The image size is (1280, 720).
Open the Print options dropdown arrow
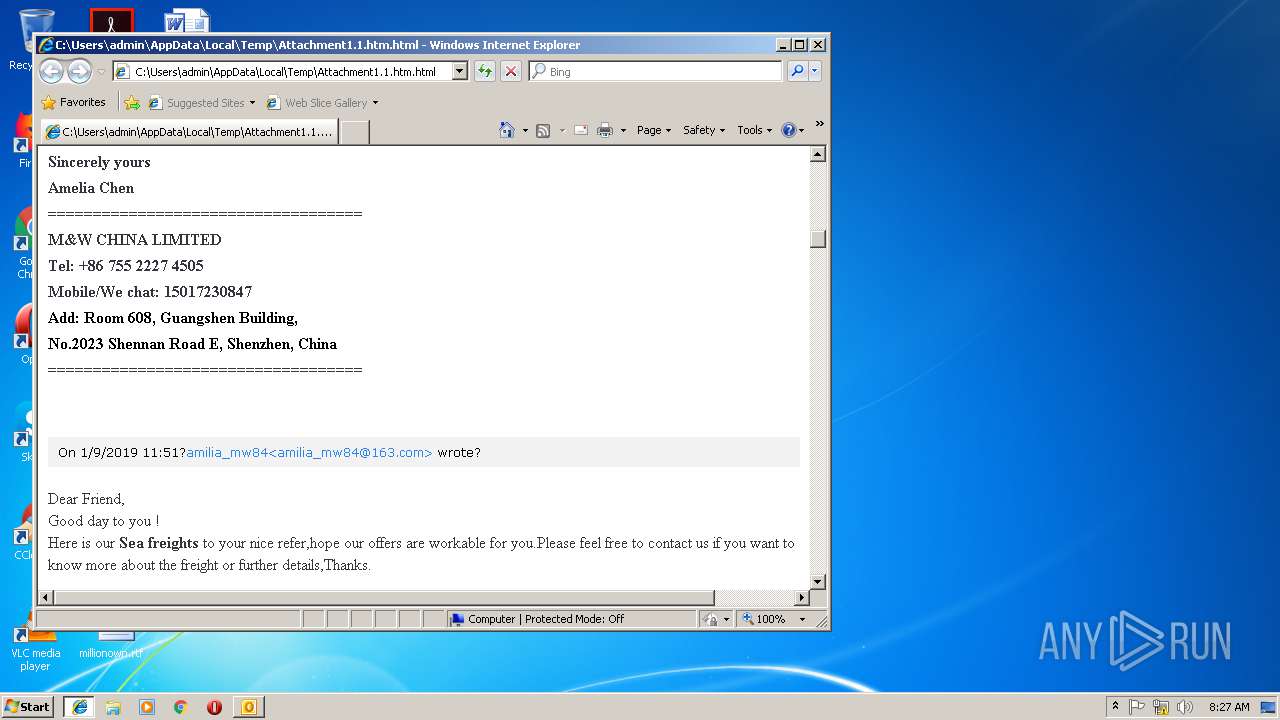tap(623, 130)
